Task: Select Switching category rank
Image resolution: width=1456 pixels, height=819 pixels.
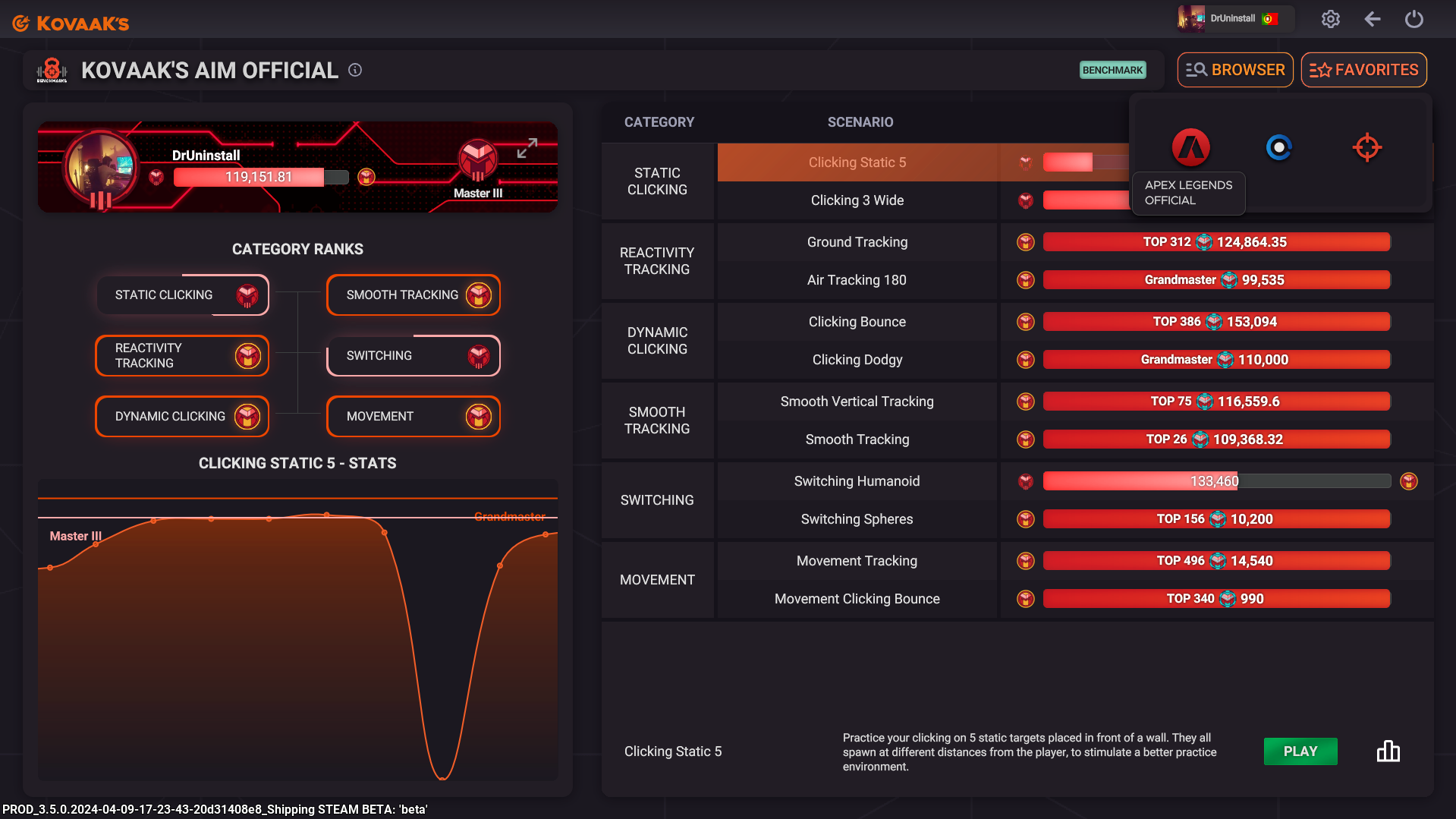Action: tap(414, 355)
